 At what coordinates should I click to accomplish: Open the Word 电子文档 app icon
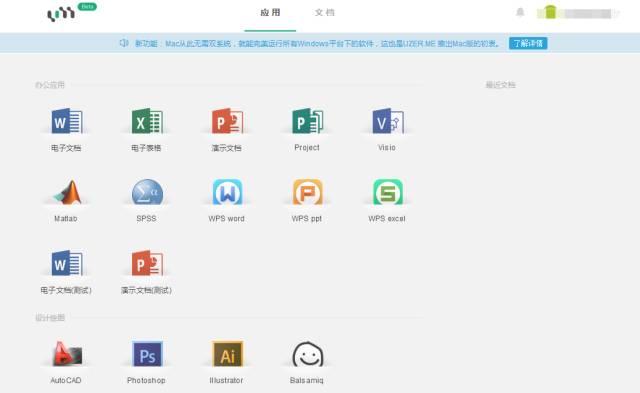(x=67, y=121)
